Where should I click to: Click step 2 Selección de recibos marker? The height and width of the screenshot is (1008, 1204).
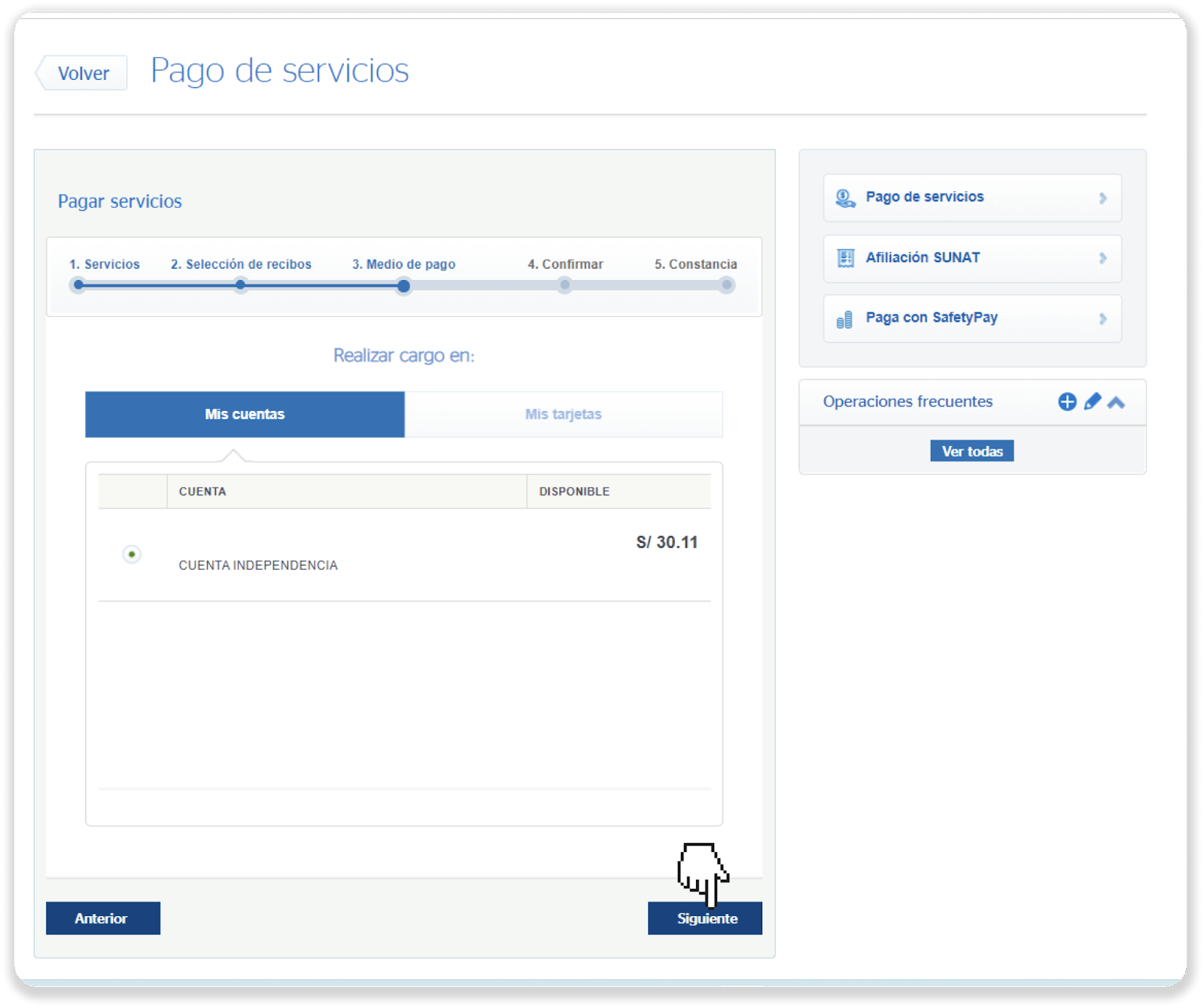[240, 285]
